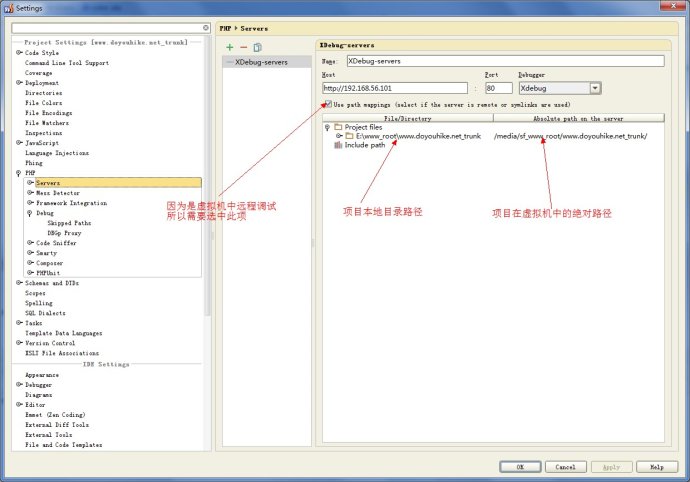Open External Diff Tools settings
The height and width of the screenshot is (482, 690).
pyautogui.click(x=57, y=425)
